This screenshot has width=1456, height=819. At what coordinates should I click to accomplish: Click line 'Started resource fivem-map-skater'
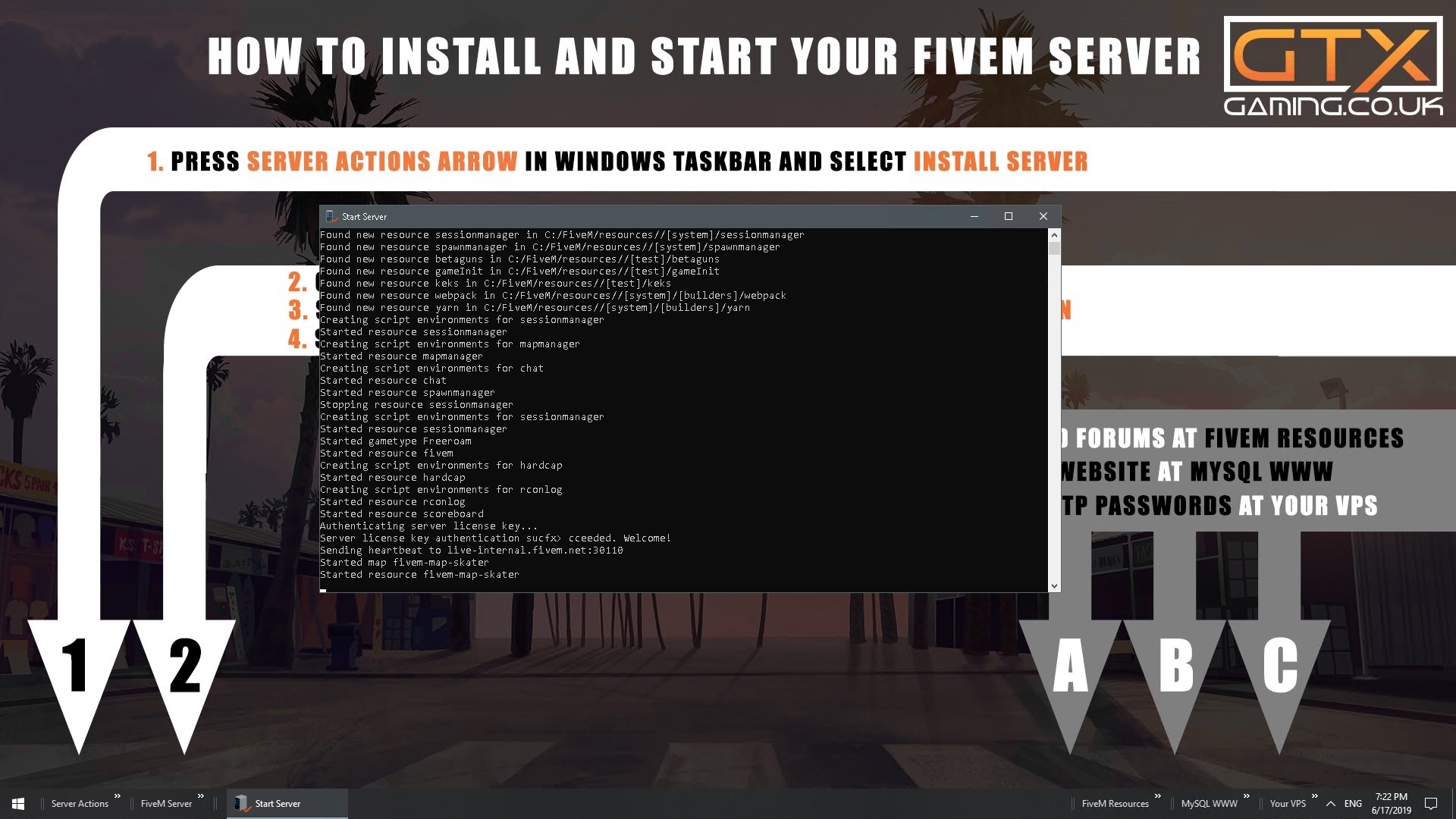pos(419,575)
